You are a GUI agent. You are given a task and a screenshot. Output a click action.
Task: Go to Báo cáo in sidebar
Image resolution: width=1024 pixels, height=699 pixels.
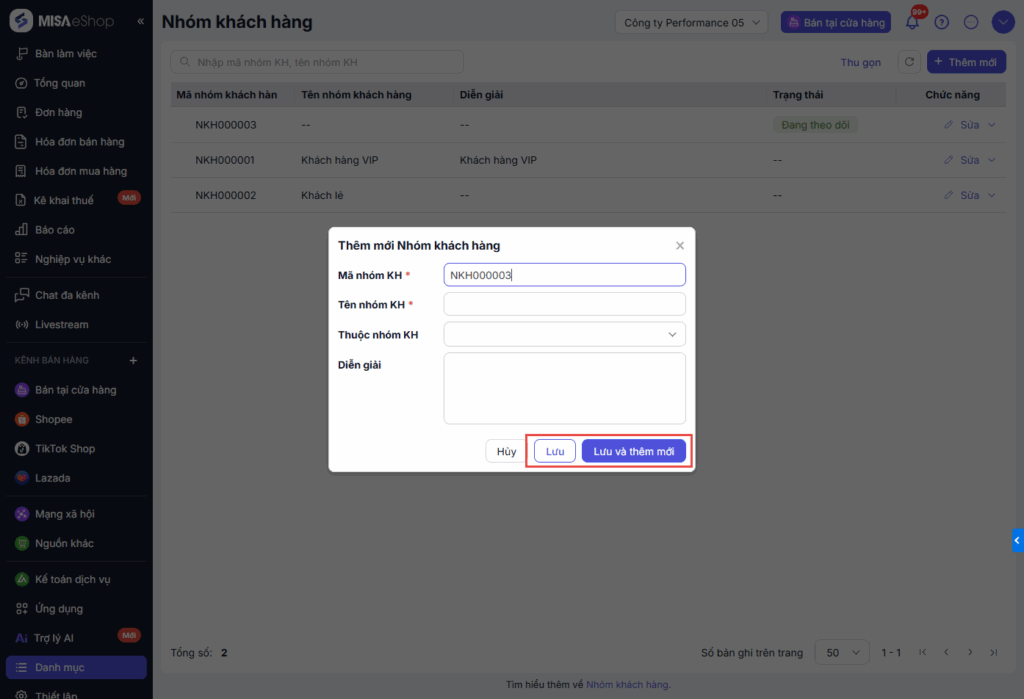tap(54, 230)
